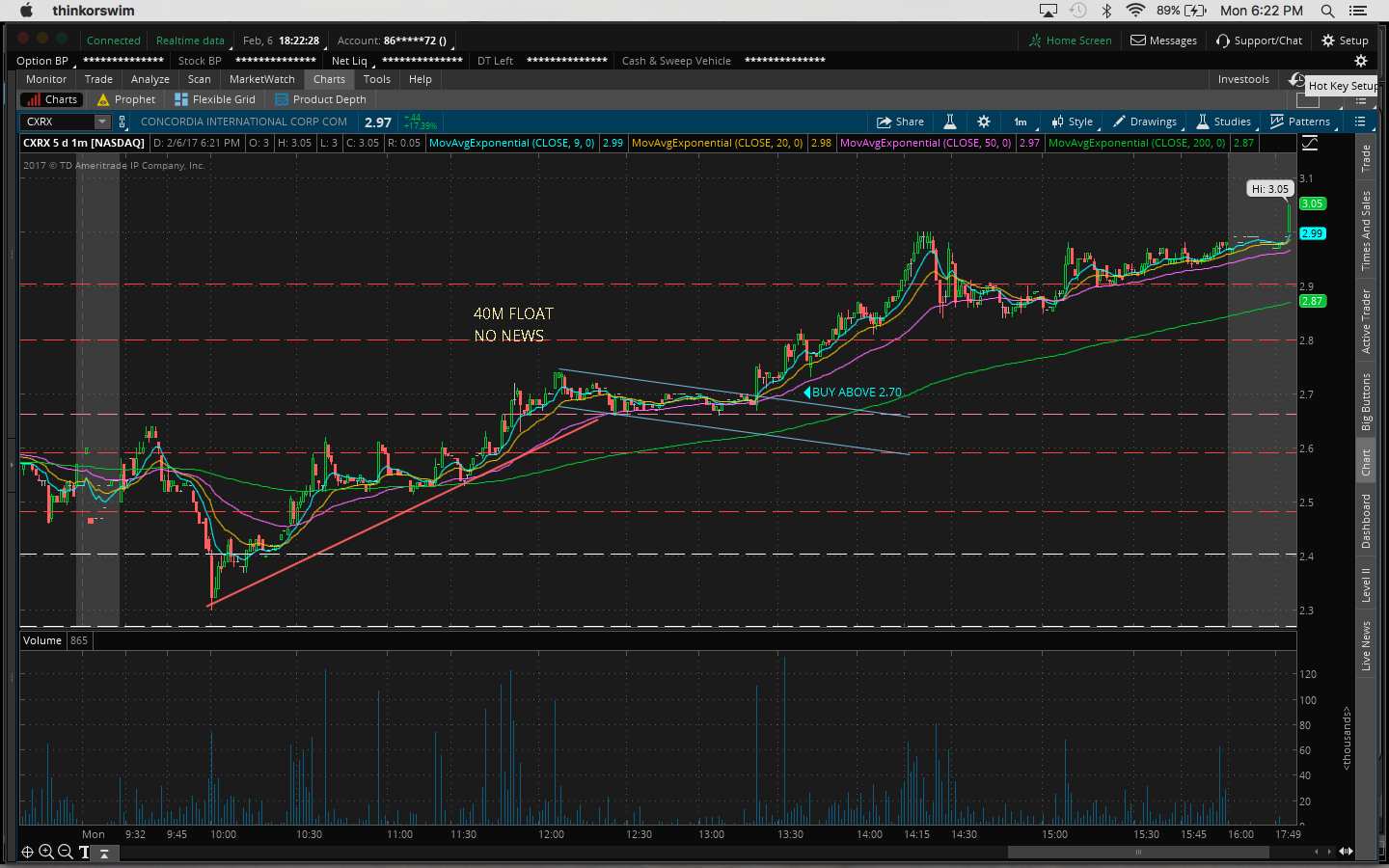
Task: Click the zoom out magnifier icon
Action: (x=65, y=852)
